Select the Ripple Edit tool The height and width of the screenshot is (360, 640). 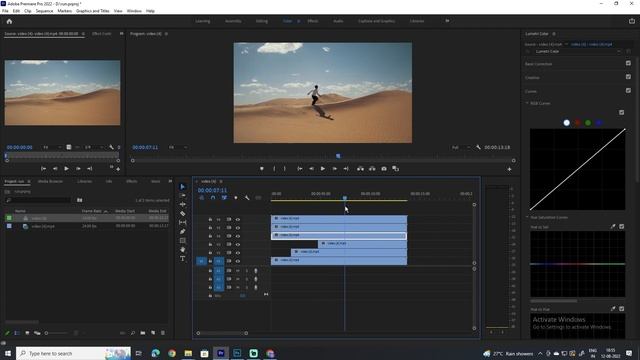pos(182,204)
